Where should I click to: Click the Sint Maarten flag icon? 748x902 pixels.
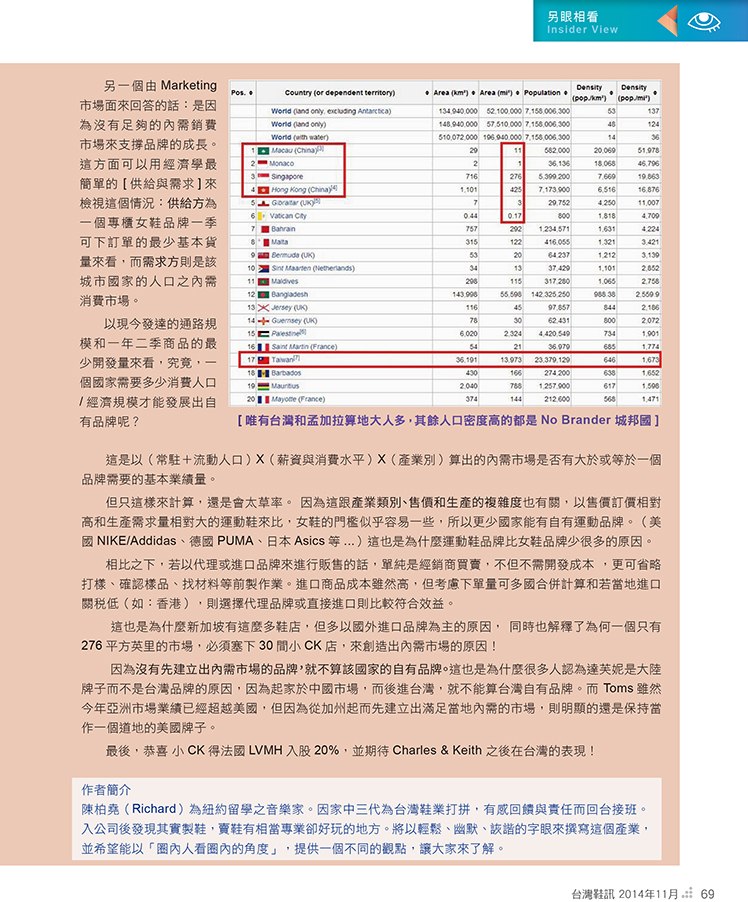[264, 269]
